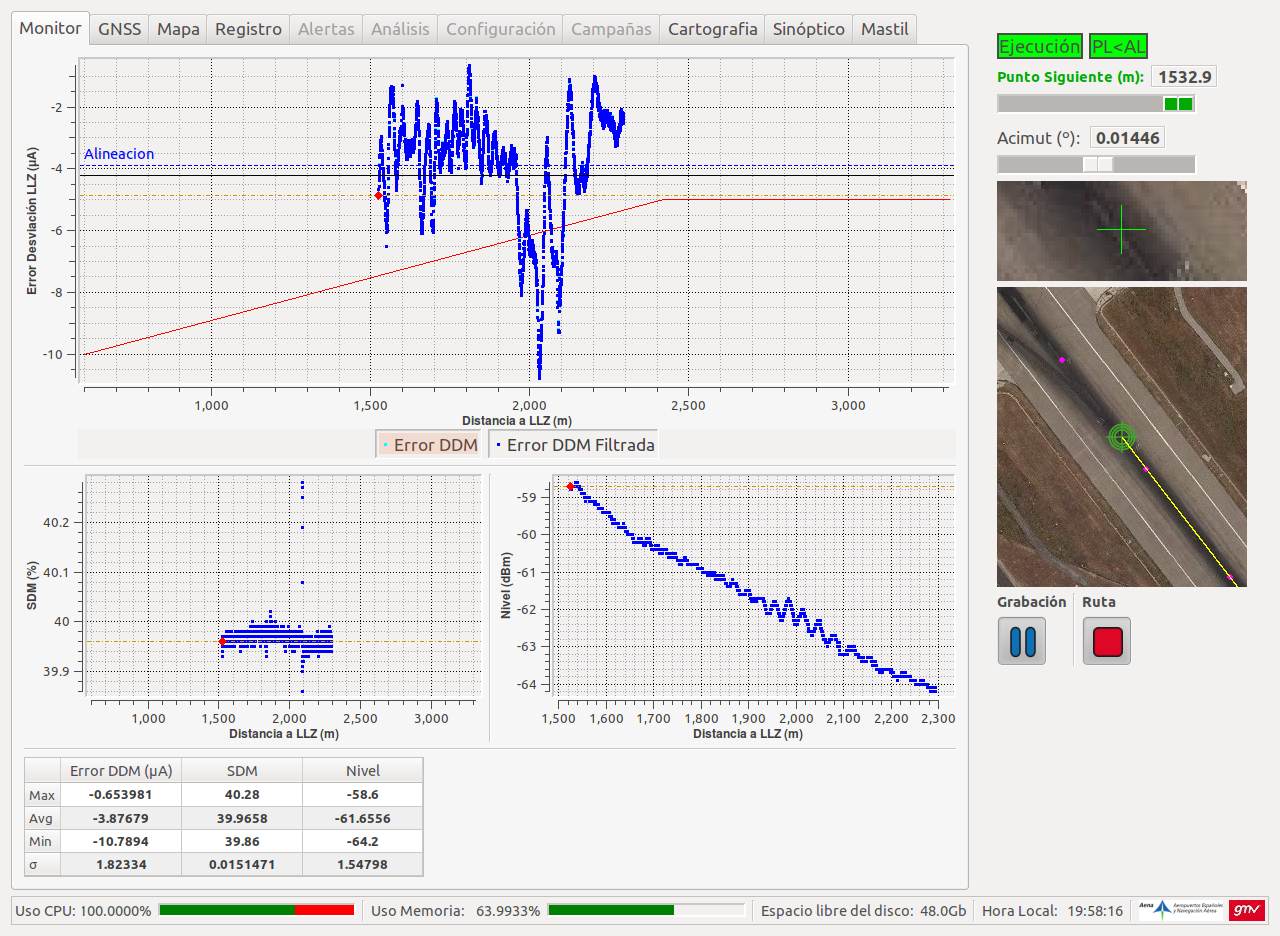Click the Min Nivel cell -64.2

363,841
